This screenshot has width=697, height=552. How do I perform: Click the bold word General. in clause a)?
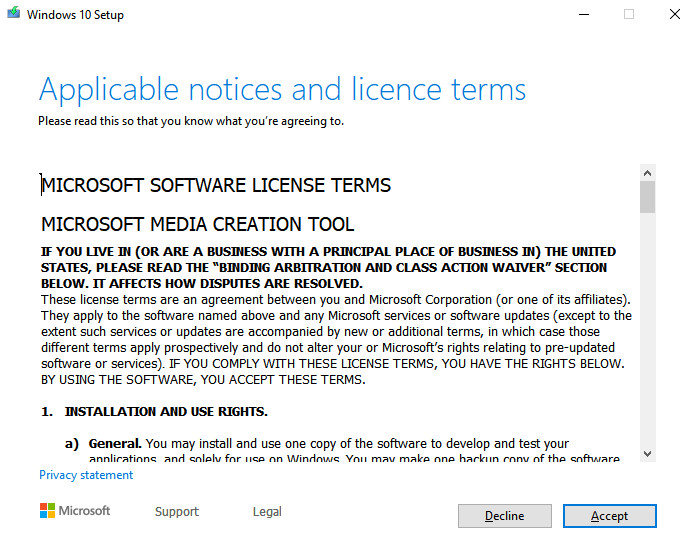(x=115, y=444)
